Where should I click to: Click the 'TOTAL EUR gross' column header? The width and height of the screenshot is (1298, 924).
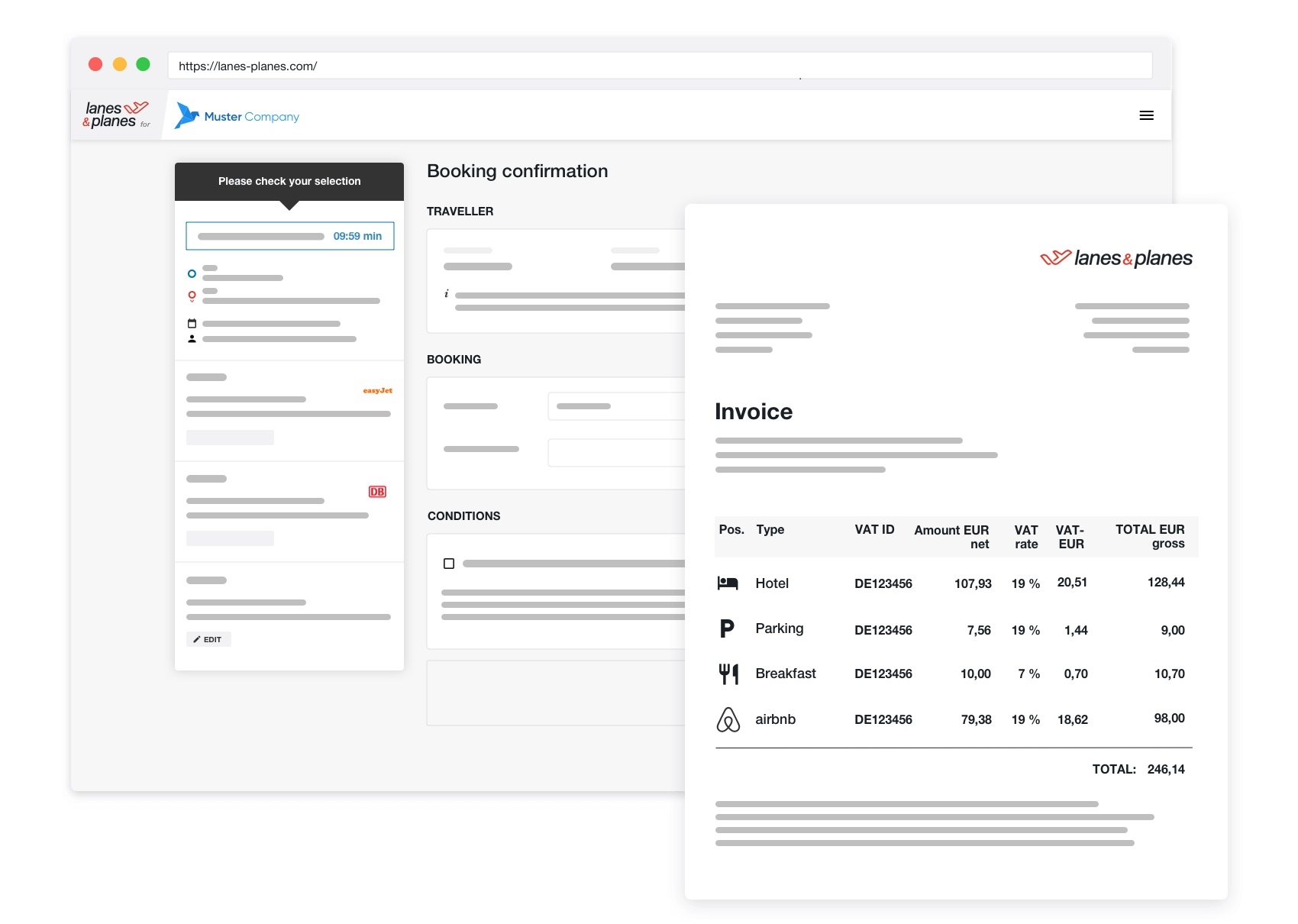(1150, 537)
